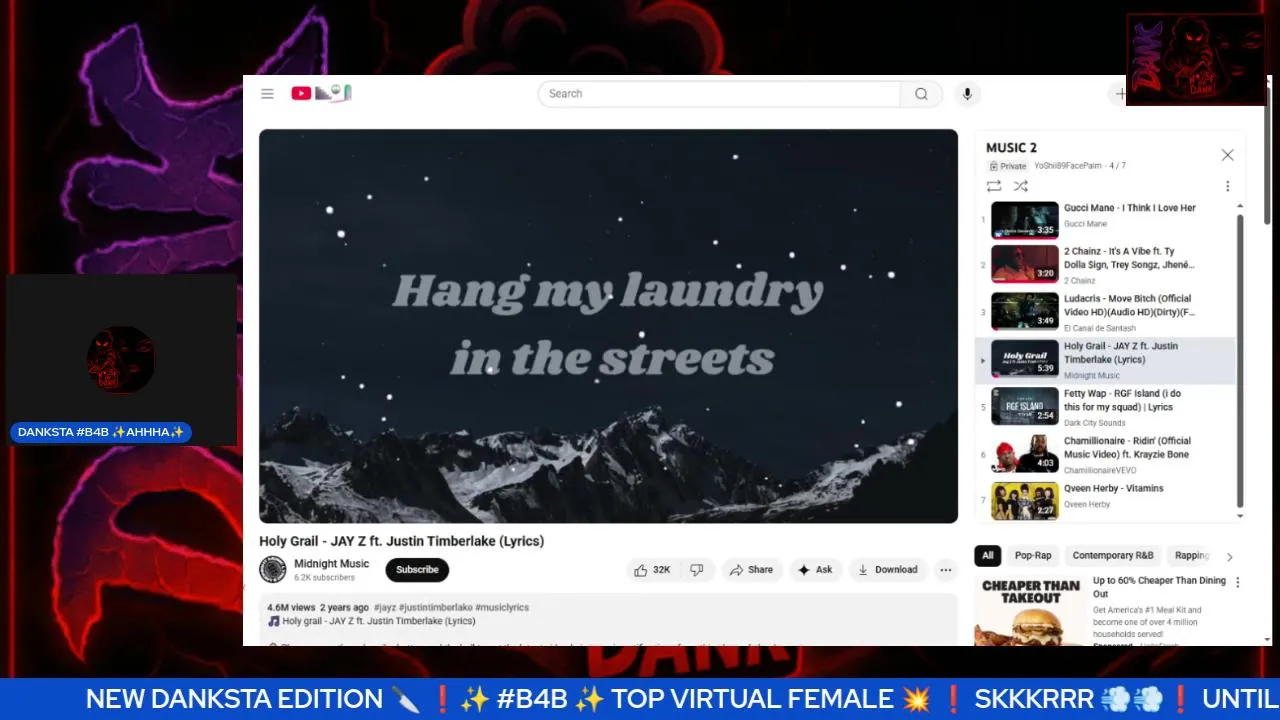Viewport: 1280px width, 720px height.
Task: Click the red DANK logo top right
Action: [1196, 59]
